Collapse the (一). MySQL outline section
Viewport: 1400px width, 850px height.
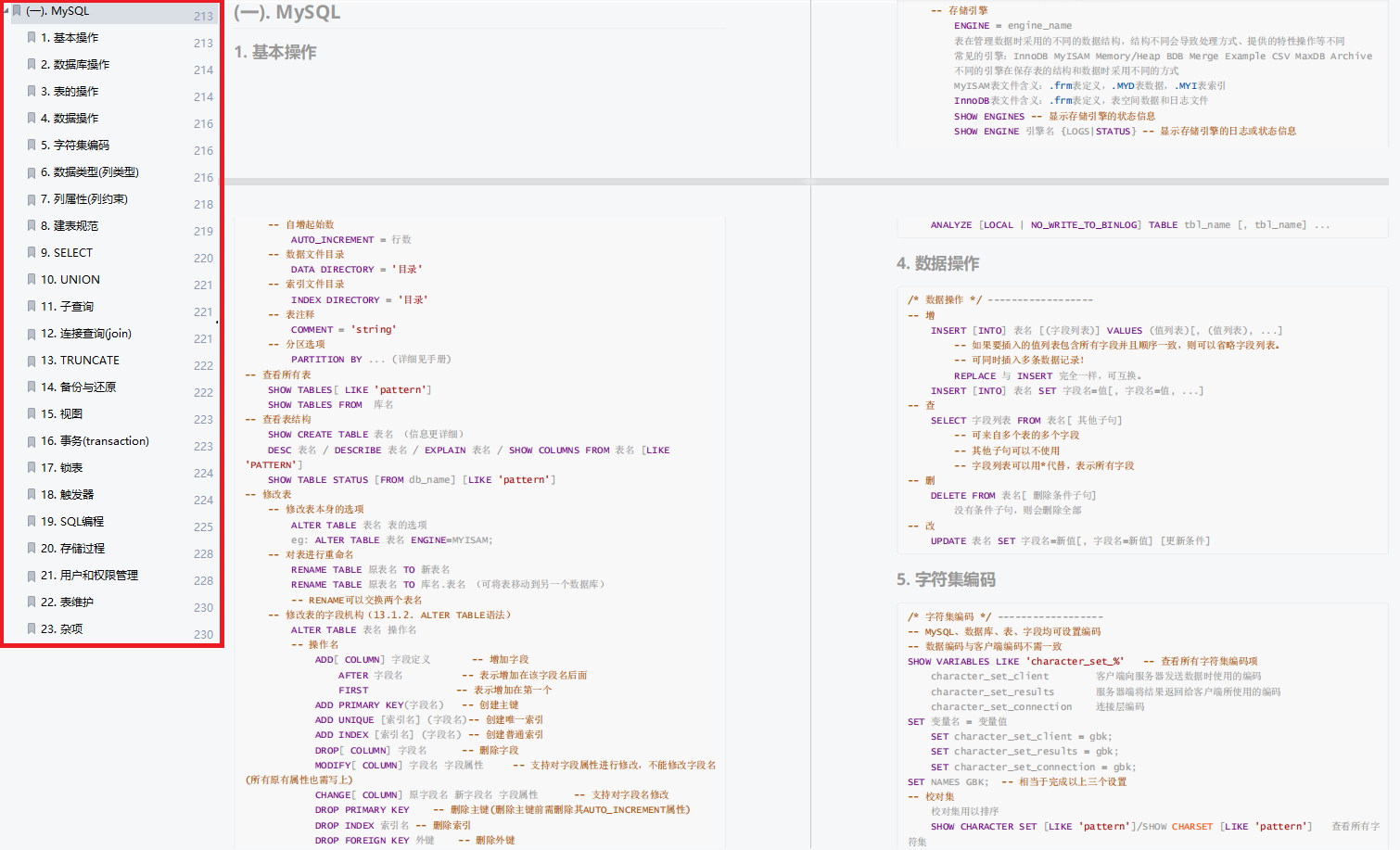click(7, 11)
